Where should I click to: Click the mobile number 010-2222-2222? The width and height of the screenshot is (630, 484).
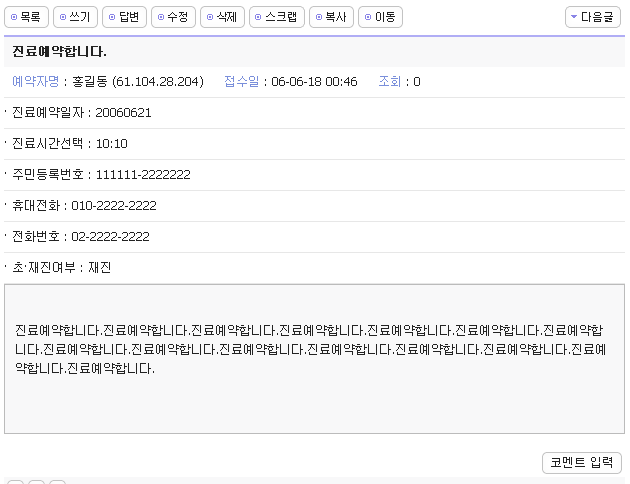113,205
